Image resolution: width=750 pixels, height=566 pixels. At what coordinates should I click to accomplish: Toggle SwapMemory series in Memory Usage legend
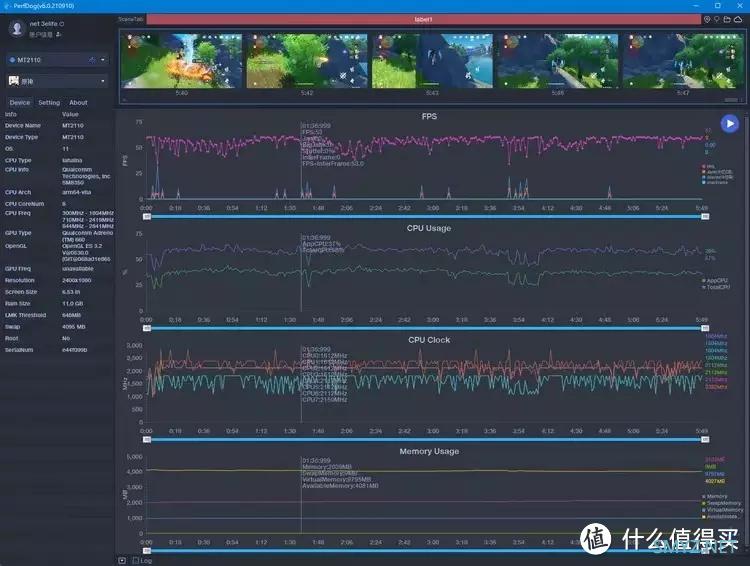(x=721, y=503)
